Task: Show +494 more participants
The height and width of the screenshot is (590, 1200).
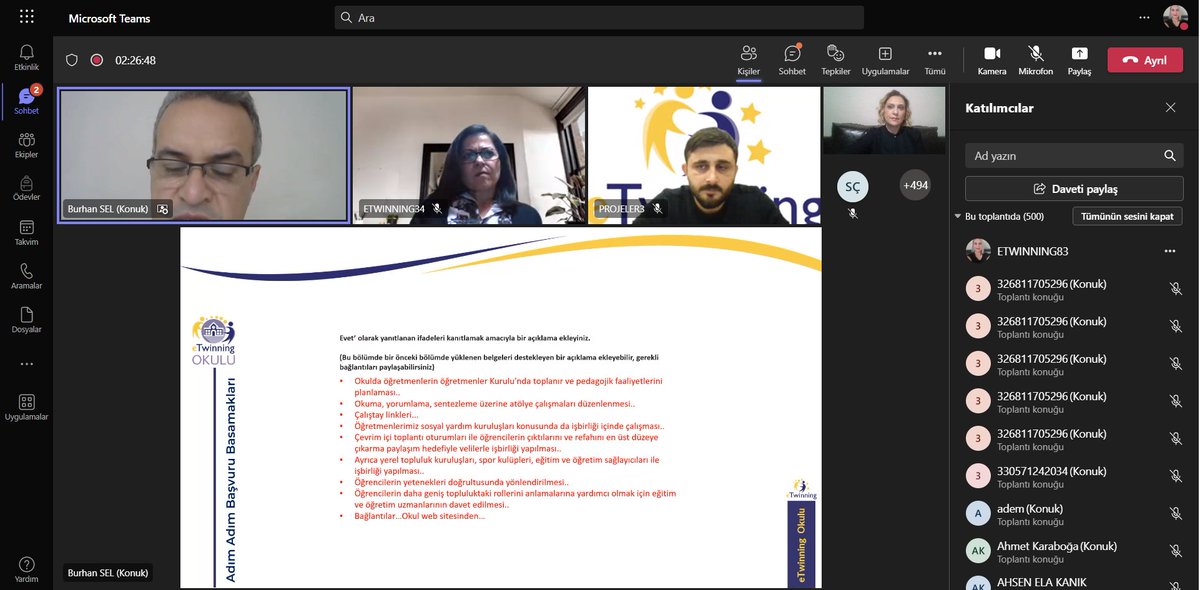Action: 915,185
